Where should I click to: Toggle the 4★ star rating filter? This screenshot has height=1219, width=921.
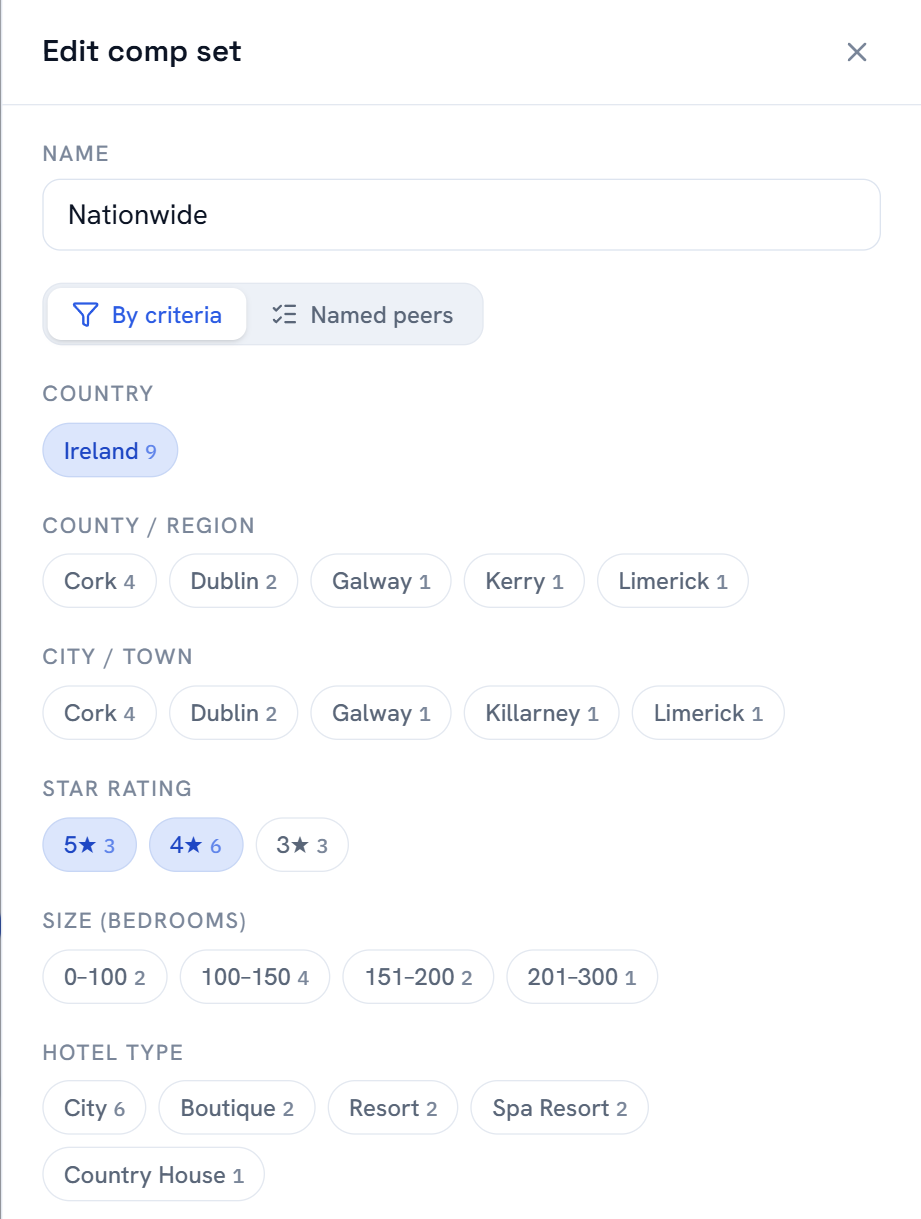[196, 845]
